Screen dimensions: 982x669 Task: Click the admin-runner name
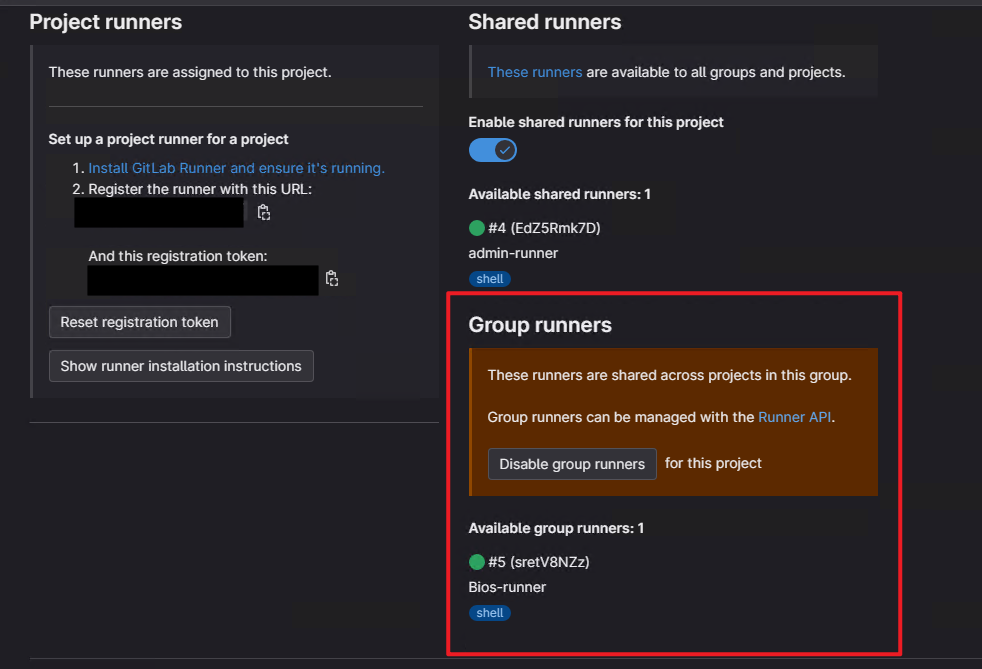tap(513, 253)
